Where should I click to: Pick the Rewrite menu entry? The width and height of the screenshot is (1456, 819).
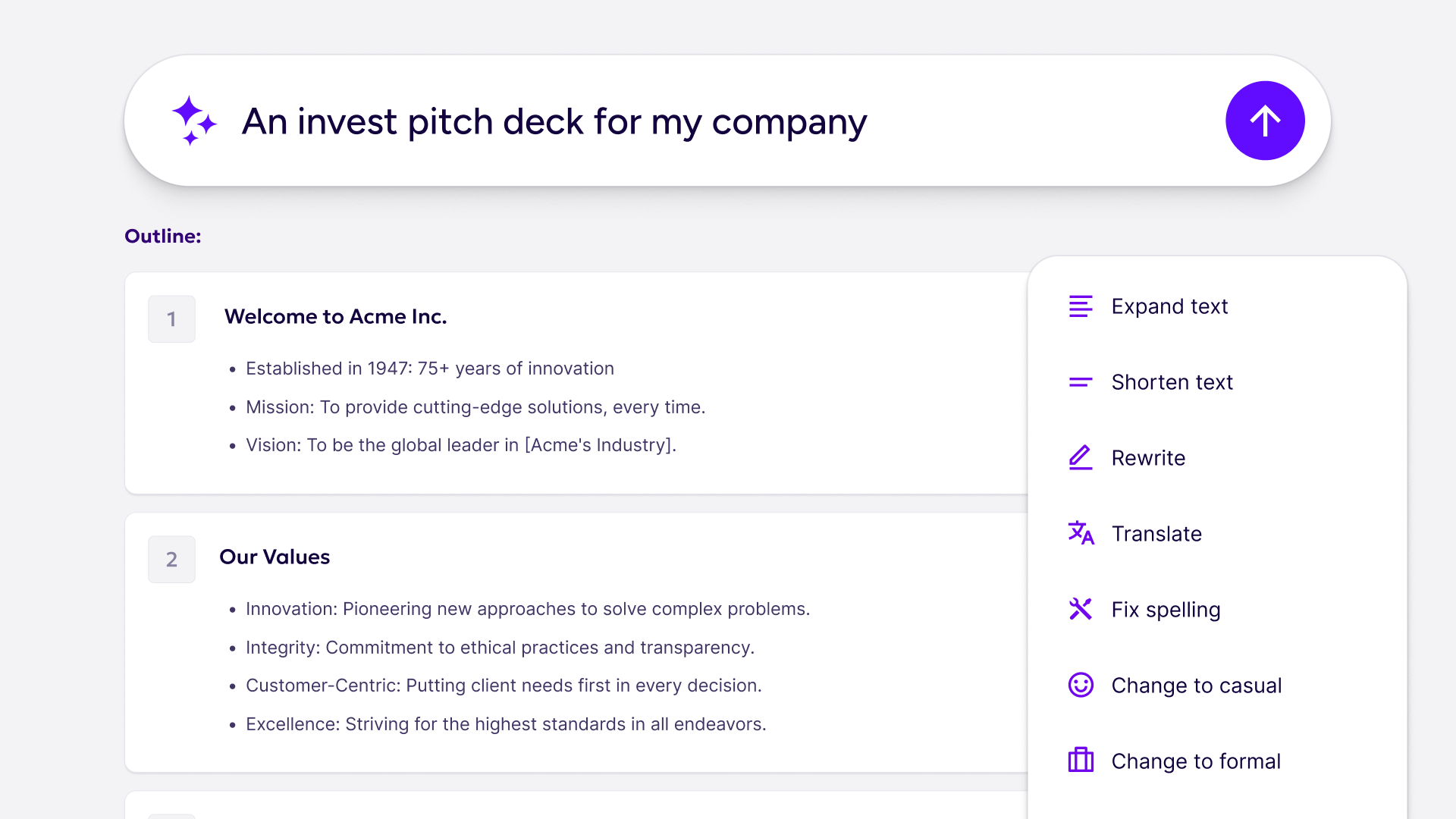pos(1148,458)
